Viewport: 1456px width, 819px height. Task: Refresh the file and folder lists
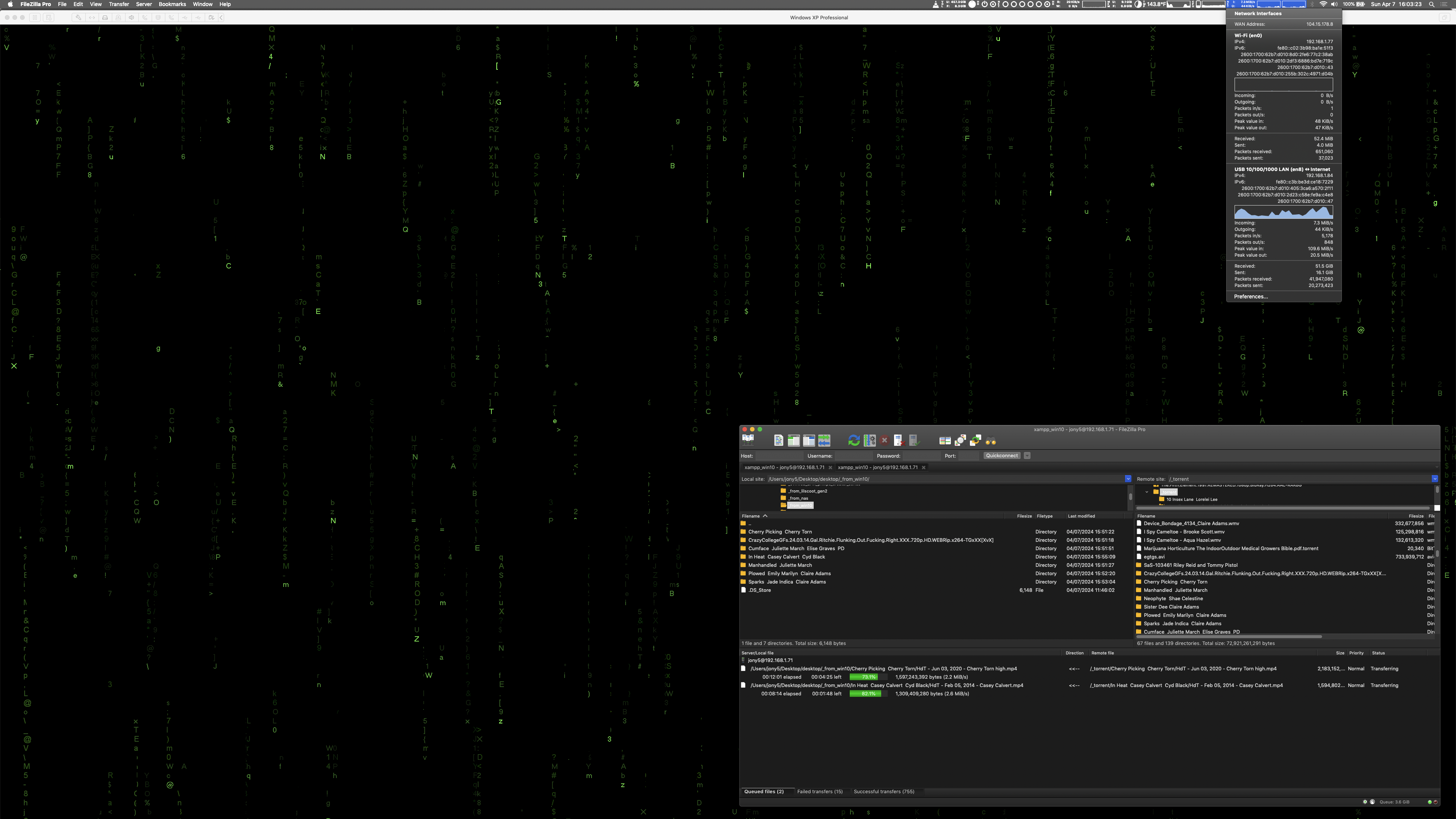click(x=854, y=440)
